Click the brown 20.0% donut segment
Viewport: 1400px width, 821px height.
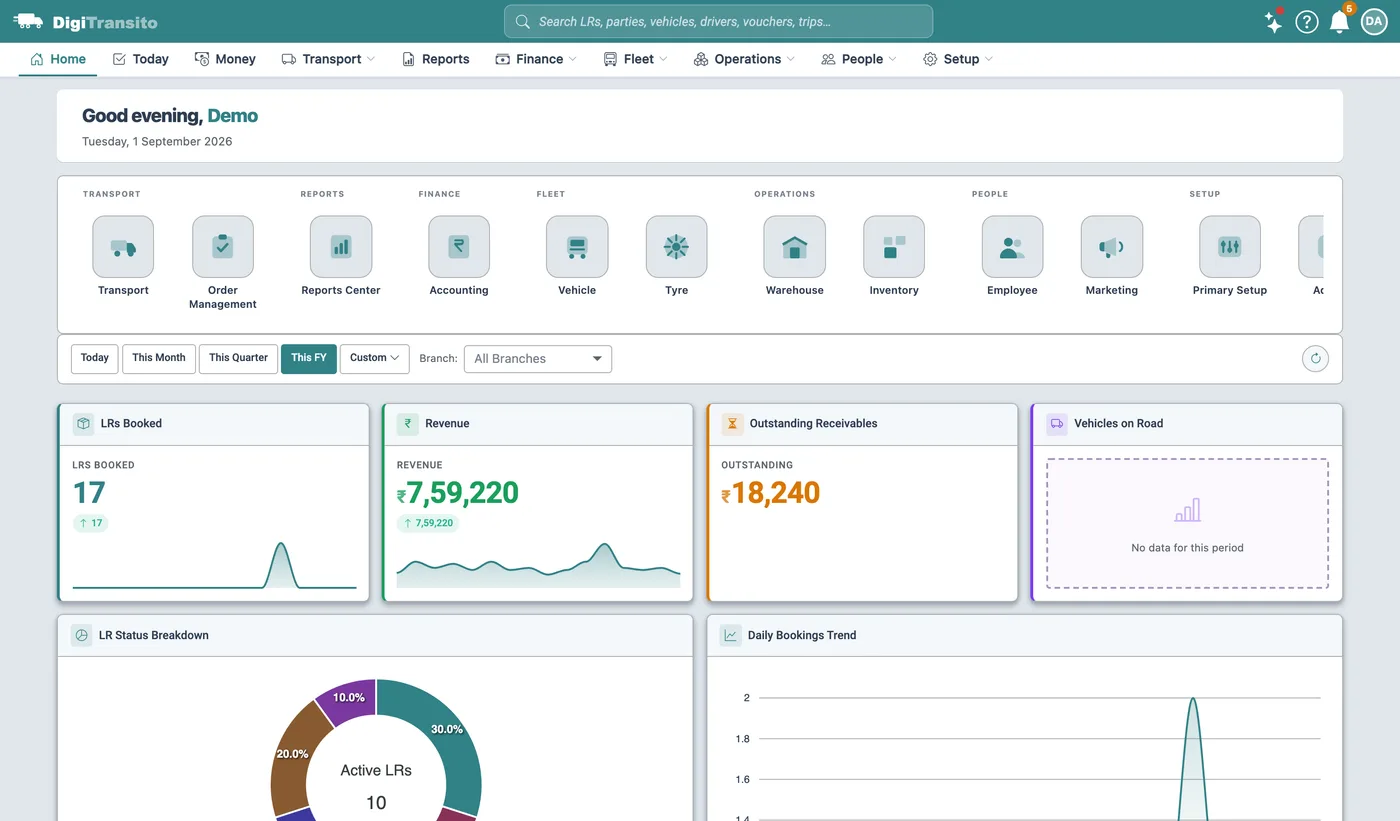tap(291, 755)
